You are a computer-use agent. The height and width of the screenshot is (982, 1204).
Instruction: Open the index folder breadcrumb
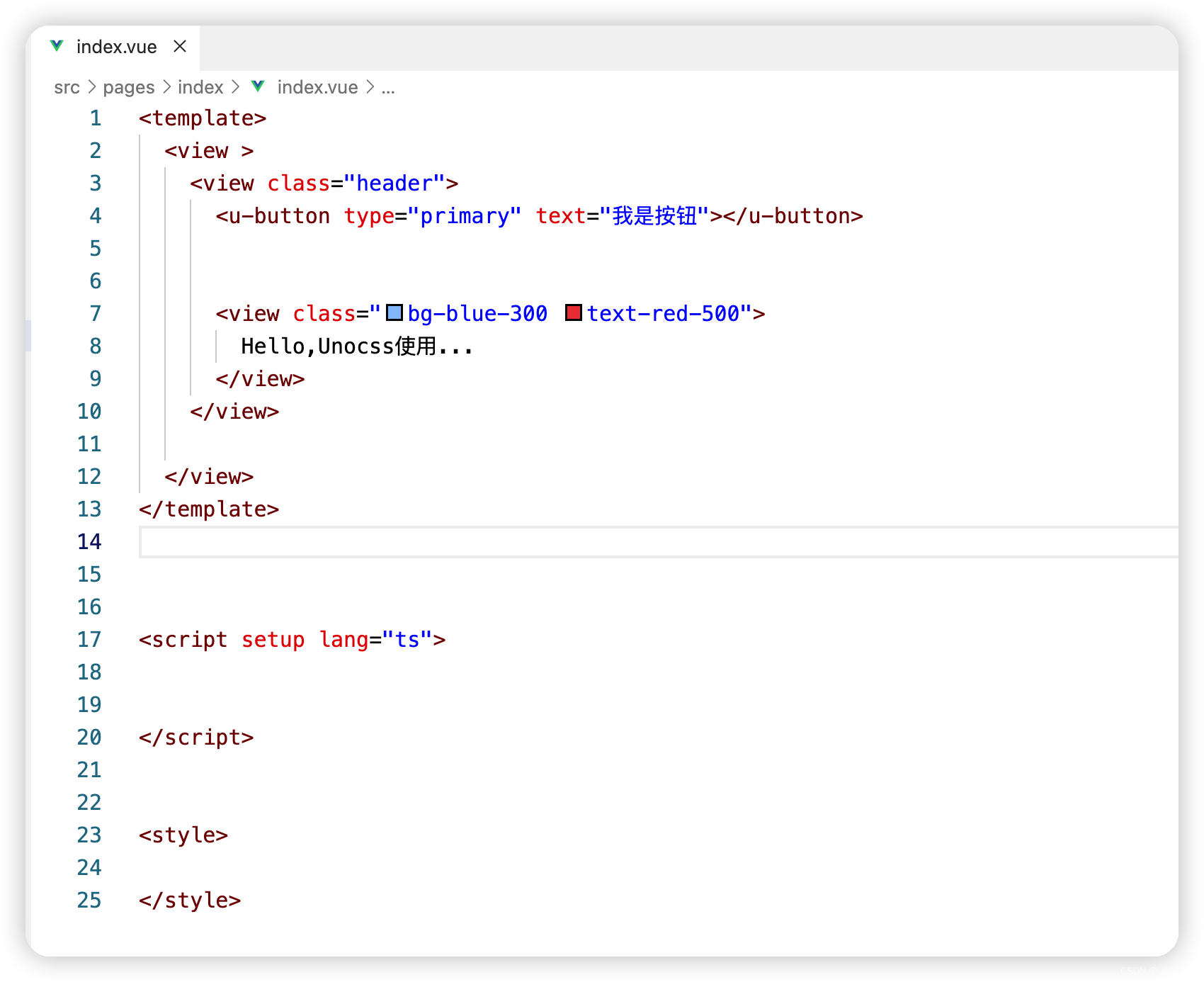point(200,87)
